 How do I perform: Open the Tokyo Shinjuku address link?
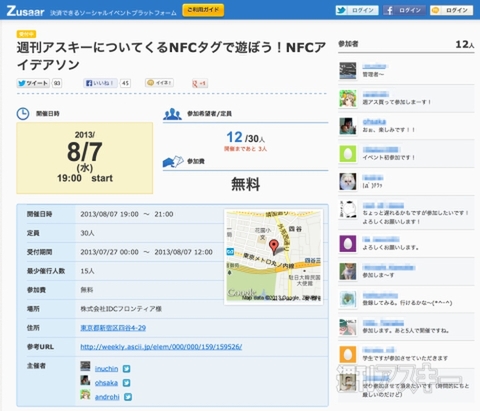click(113, 328)
